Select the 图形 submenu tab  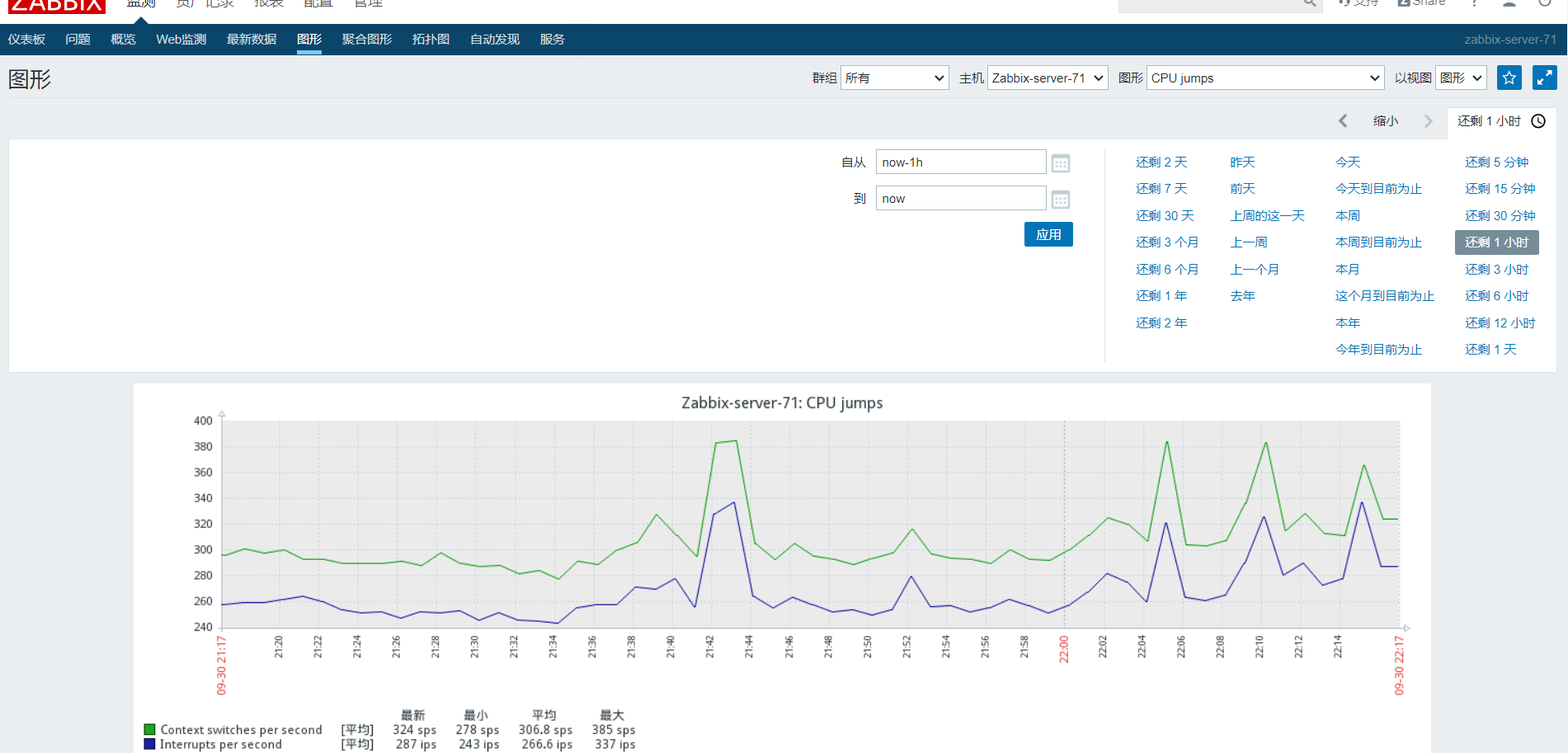tap(309, 40)
